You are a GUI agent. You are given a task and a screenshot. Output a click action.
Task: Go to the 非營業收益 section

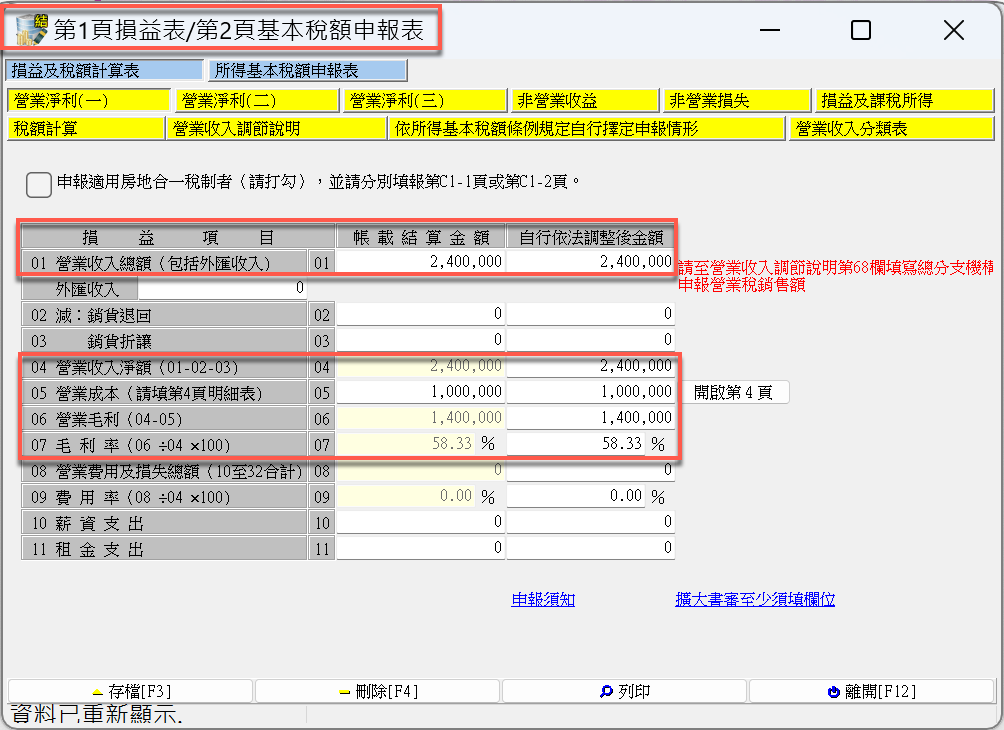585,101
